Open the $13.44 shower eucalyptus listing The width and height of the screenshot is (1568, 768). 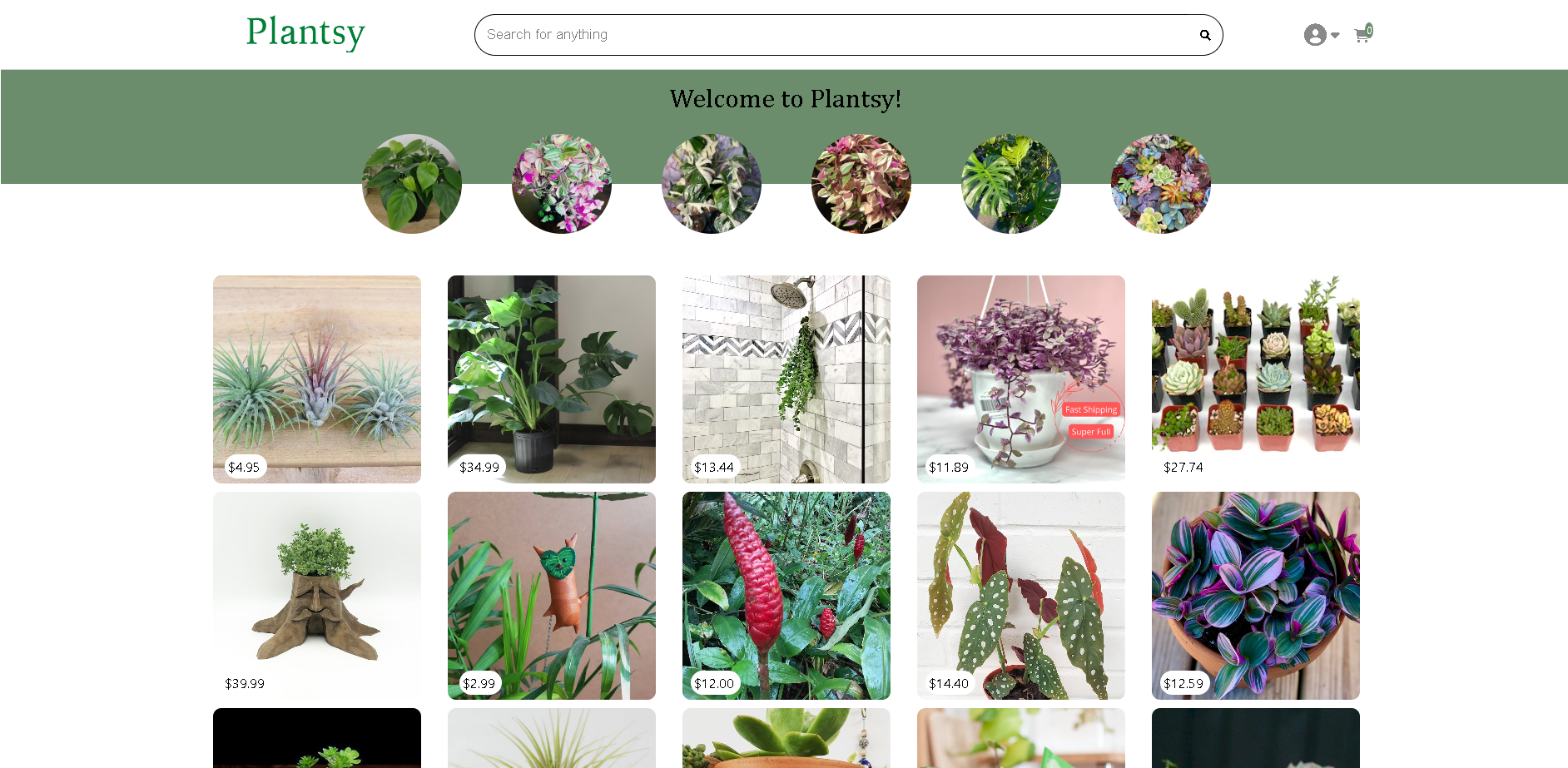[x=786, y=379]
